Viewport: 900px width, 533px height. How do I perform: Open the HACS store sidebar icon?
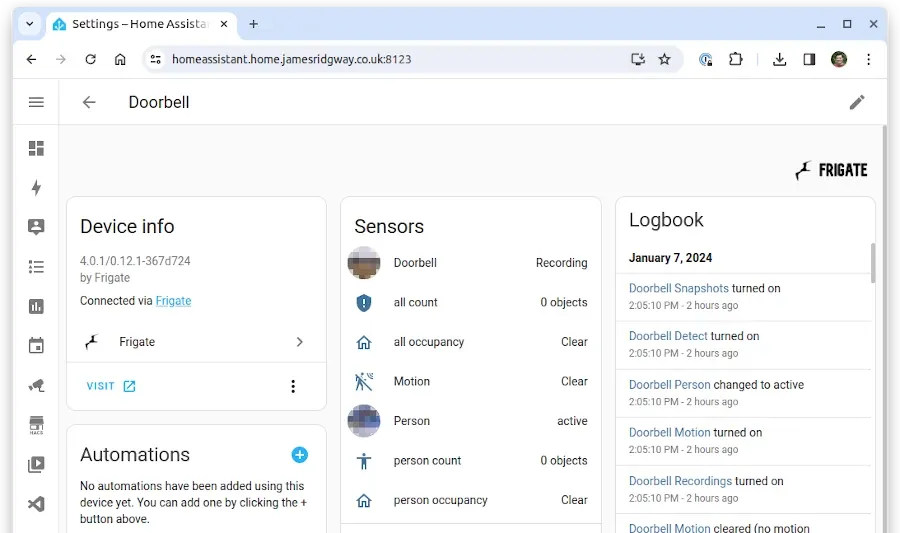(x=36, y=425)
